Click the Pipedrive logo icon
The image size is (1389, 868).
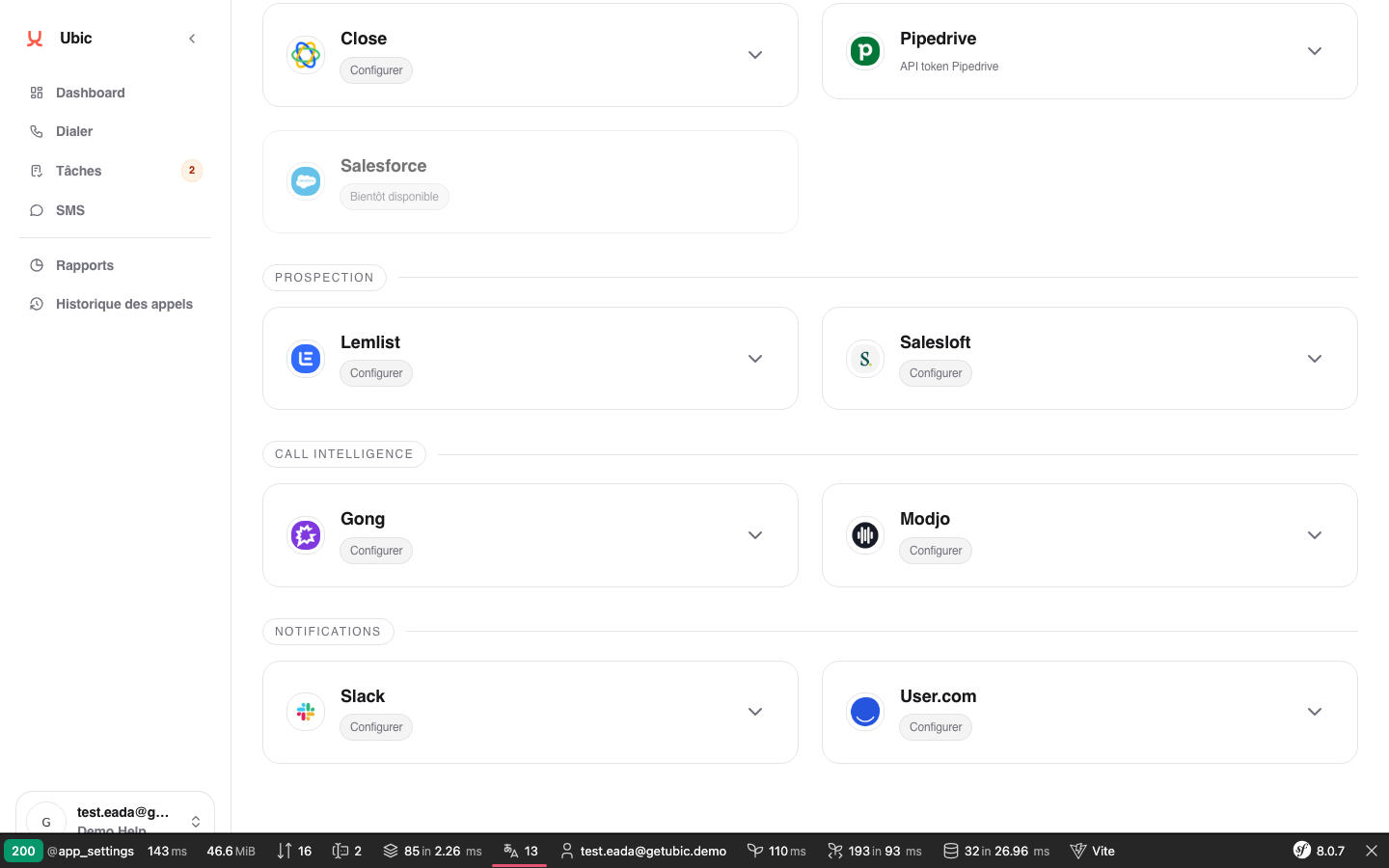[x=865, y=51]
